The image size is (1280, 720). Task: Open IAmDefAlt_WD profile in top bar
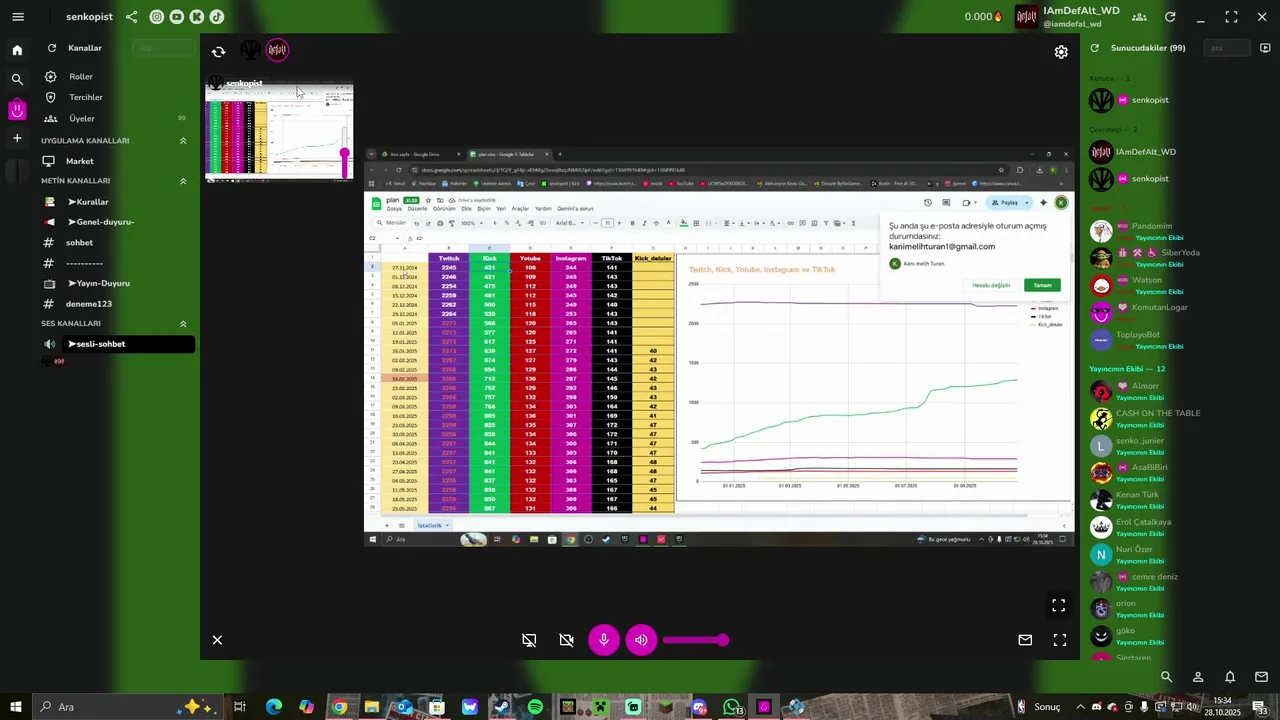1069,17
